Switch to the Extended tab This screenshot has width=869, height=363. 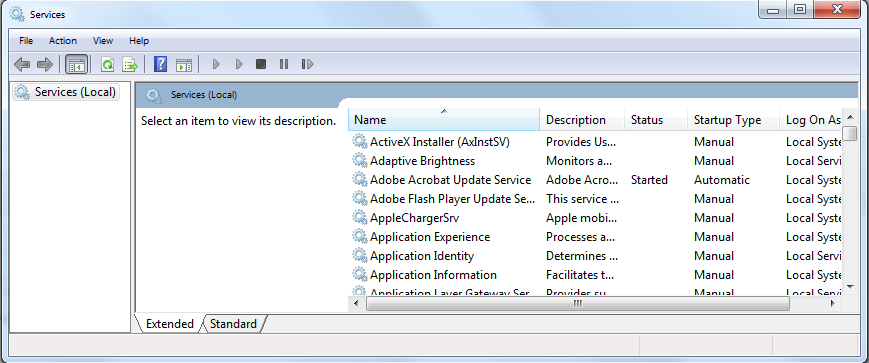[170, 324]
